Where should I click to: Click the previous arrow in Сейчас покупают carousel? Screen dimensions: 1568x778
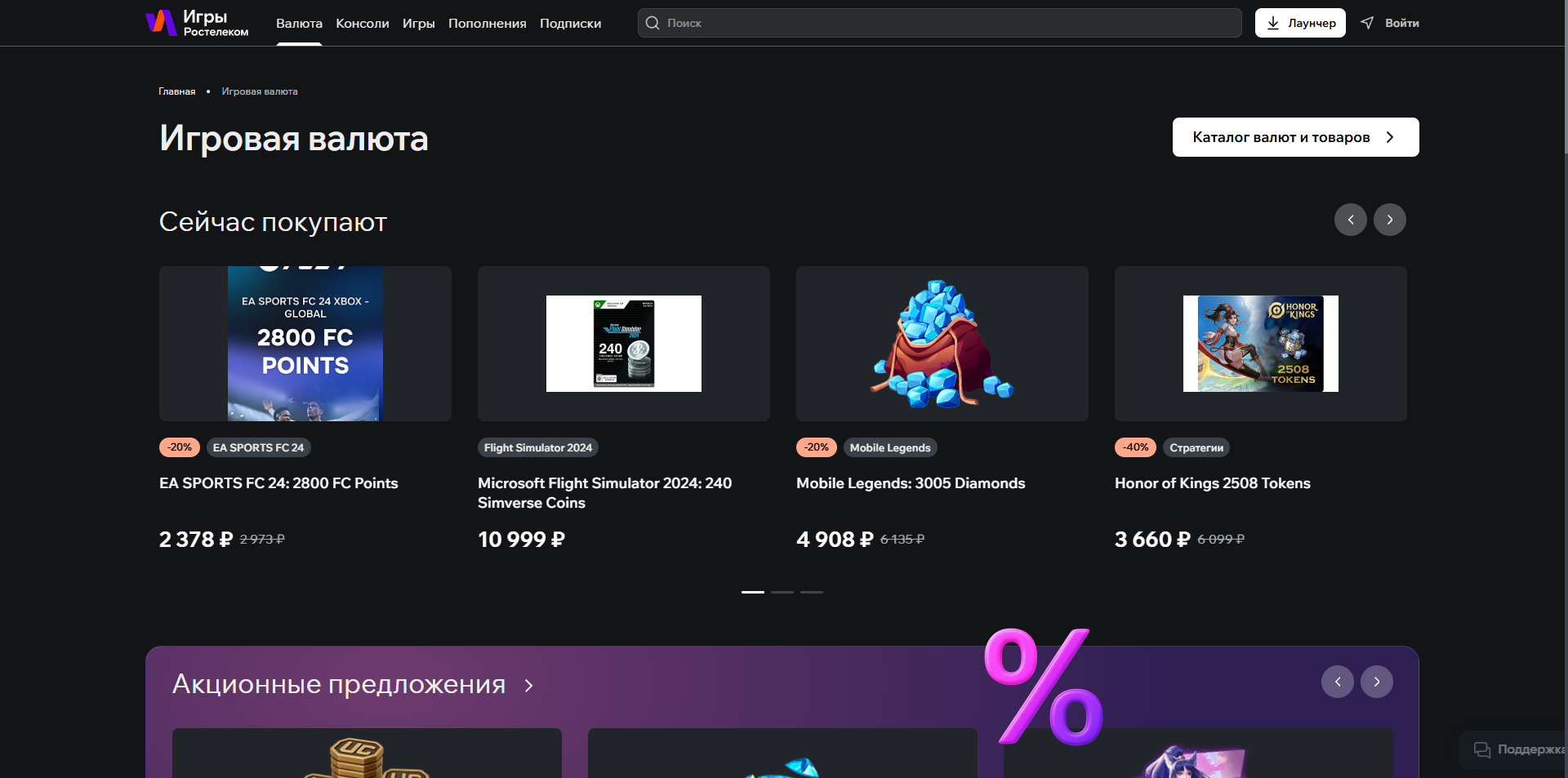pos(1350,220)
